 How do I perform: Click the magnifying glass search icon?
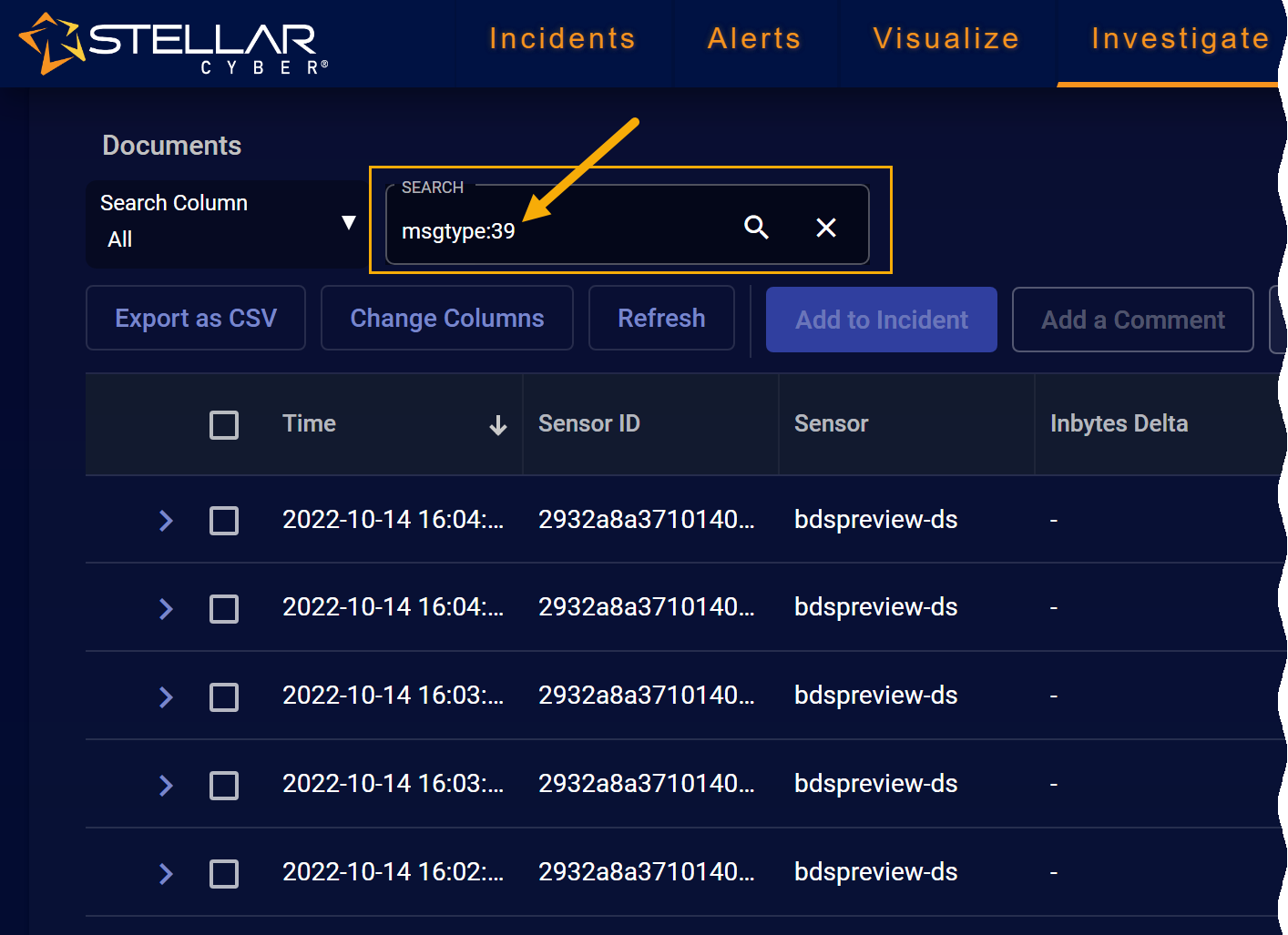coord(756,227)
